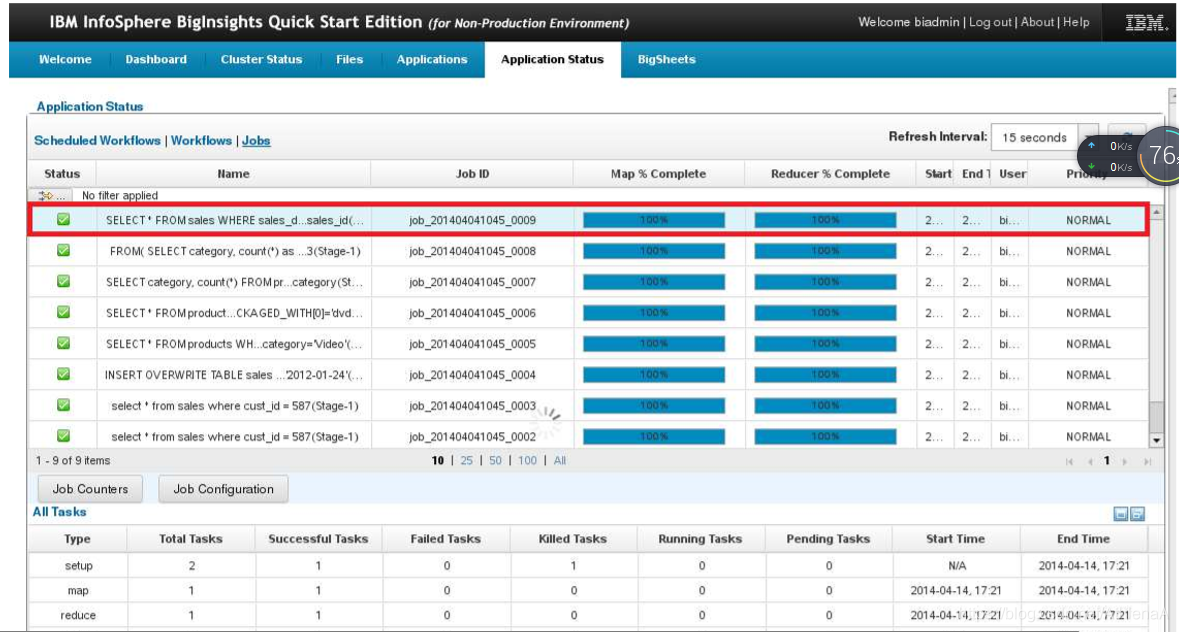Click the green status check for job_201404041045_0007

point(63,281)
